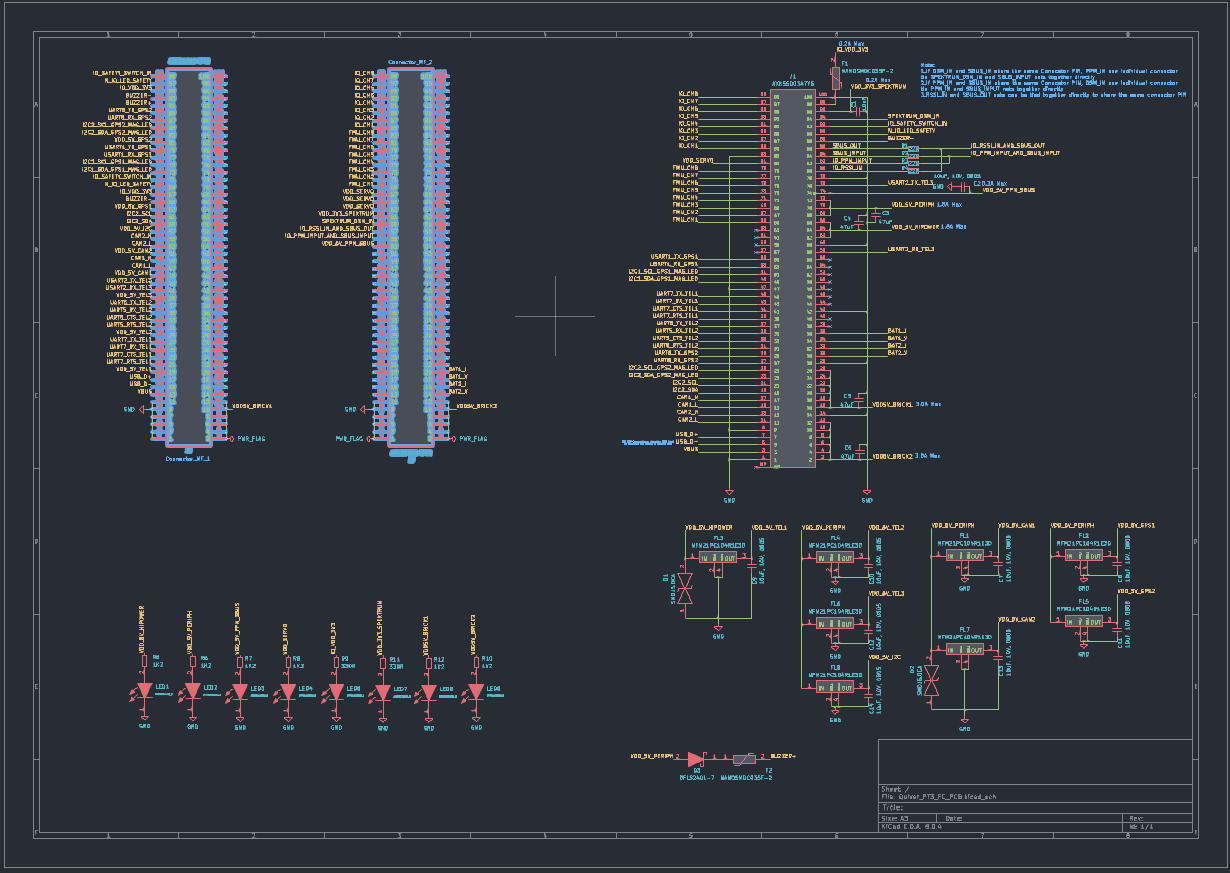
Task: Select the FL4 filter symbol
Action: pos(836,558)
